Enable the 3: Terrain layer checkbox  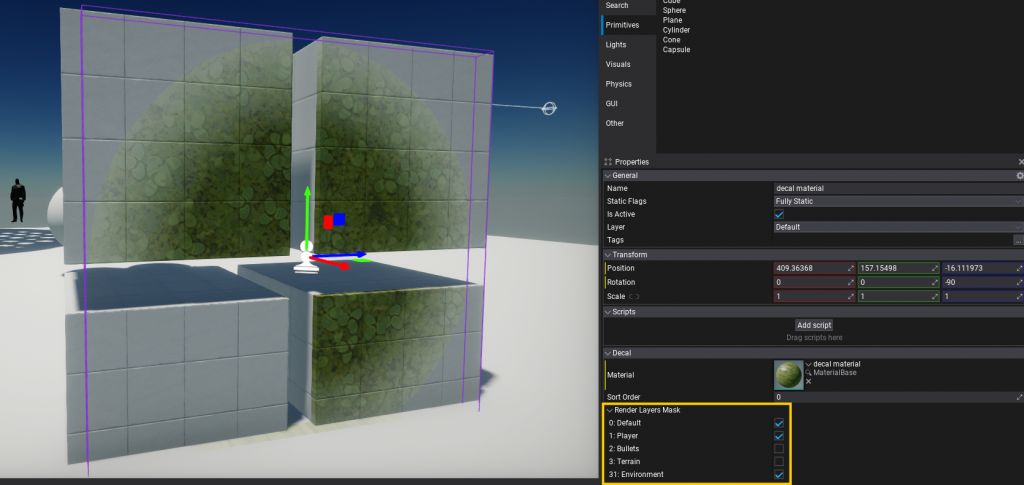(x=779, y=462)
